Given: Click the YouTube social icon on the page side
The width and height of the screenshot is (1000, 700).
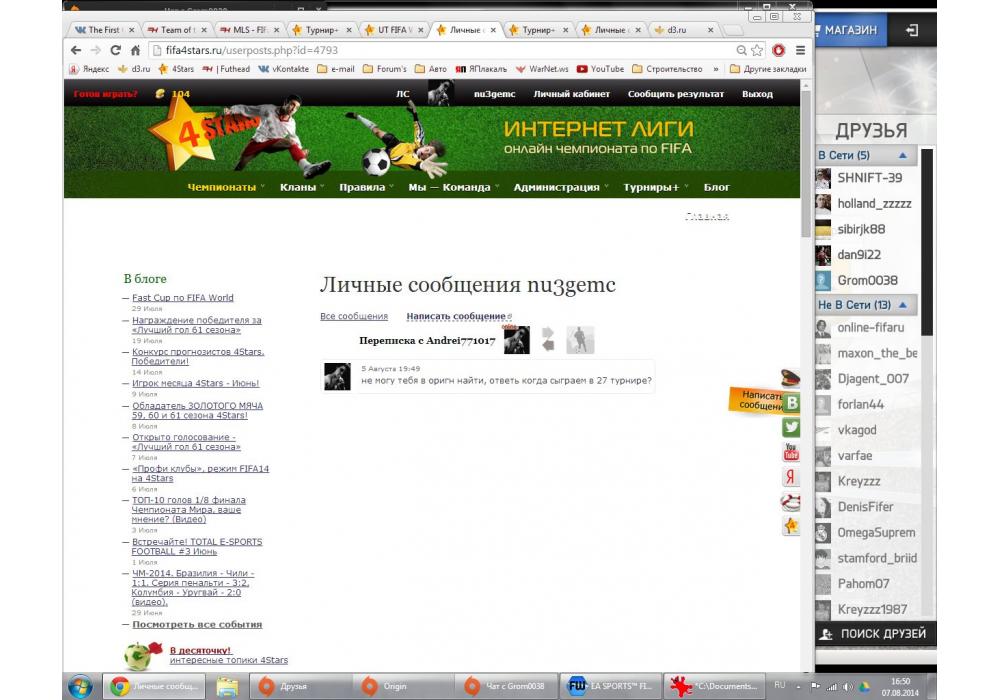Looking at the screenshot, I should 791,452.
